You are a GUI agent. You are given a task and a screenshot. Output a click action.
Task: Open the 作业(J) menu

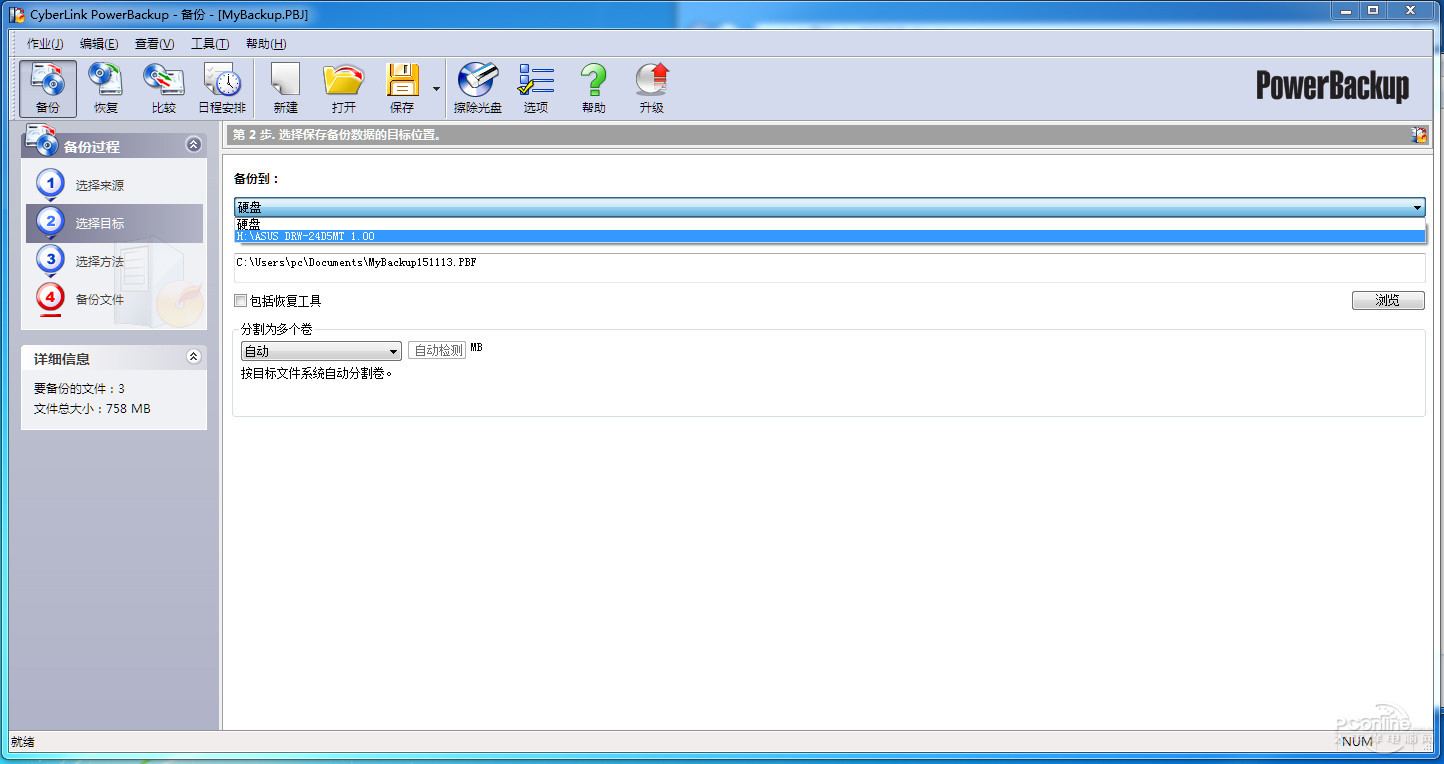[x=45, y=44]
